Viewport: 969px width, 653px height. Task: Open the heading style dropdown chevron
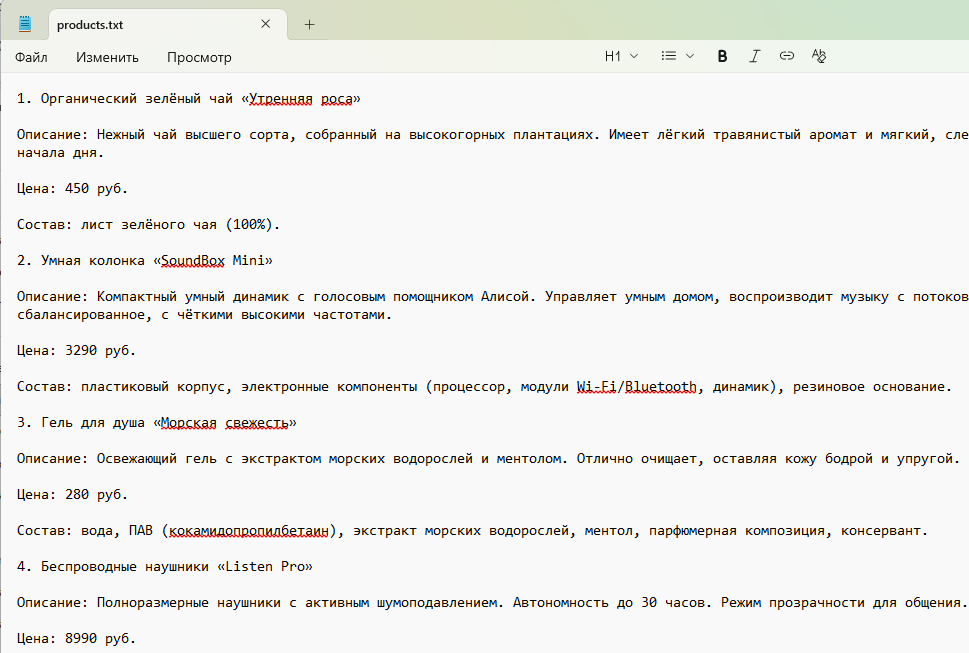pos(634,56)
